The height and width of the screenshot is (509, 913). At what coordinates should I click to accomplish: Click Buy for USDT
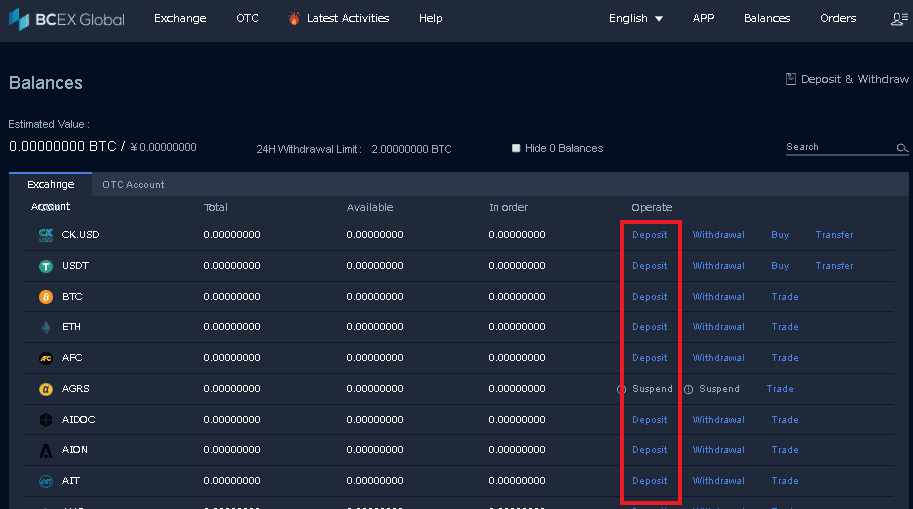click(x=780, y=266)
